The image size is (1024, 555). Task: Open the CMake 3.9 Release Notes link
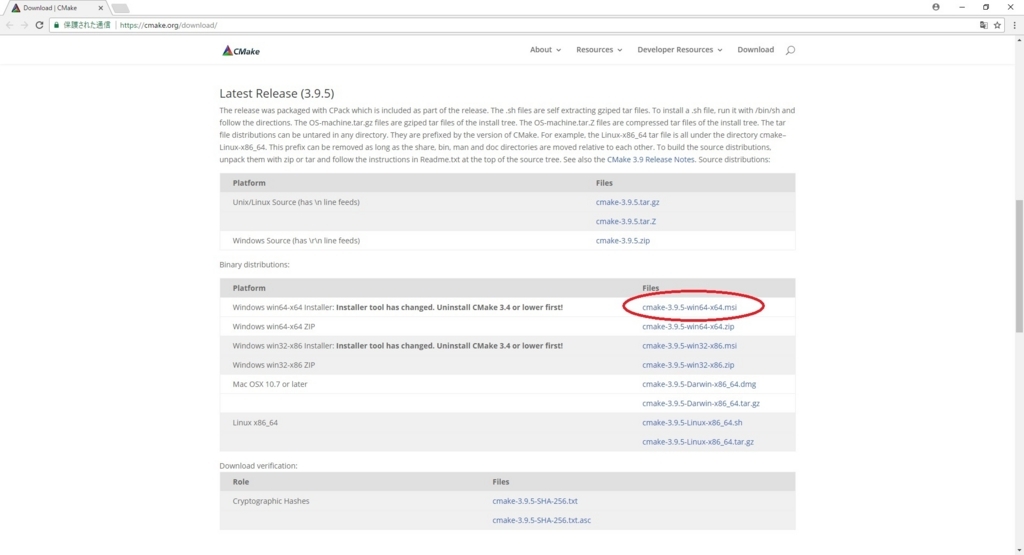(x=650, y=159)
